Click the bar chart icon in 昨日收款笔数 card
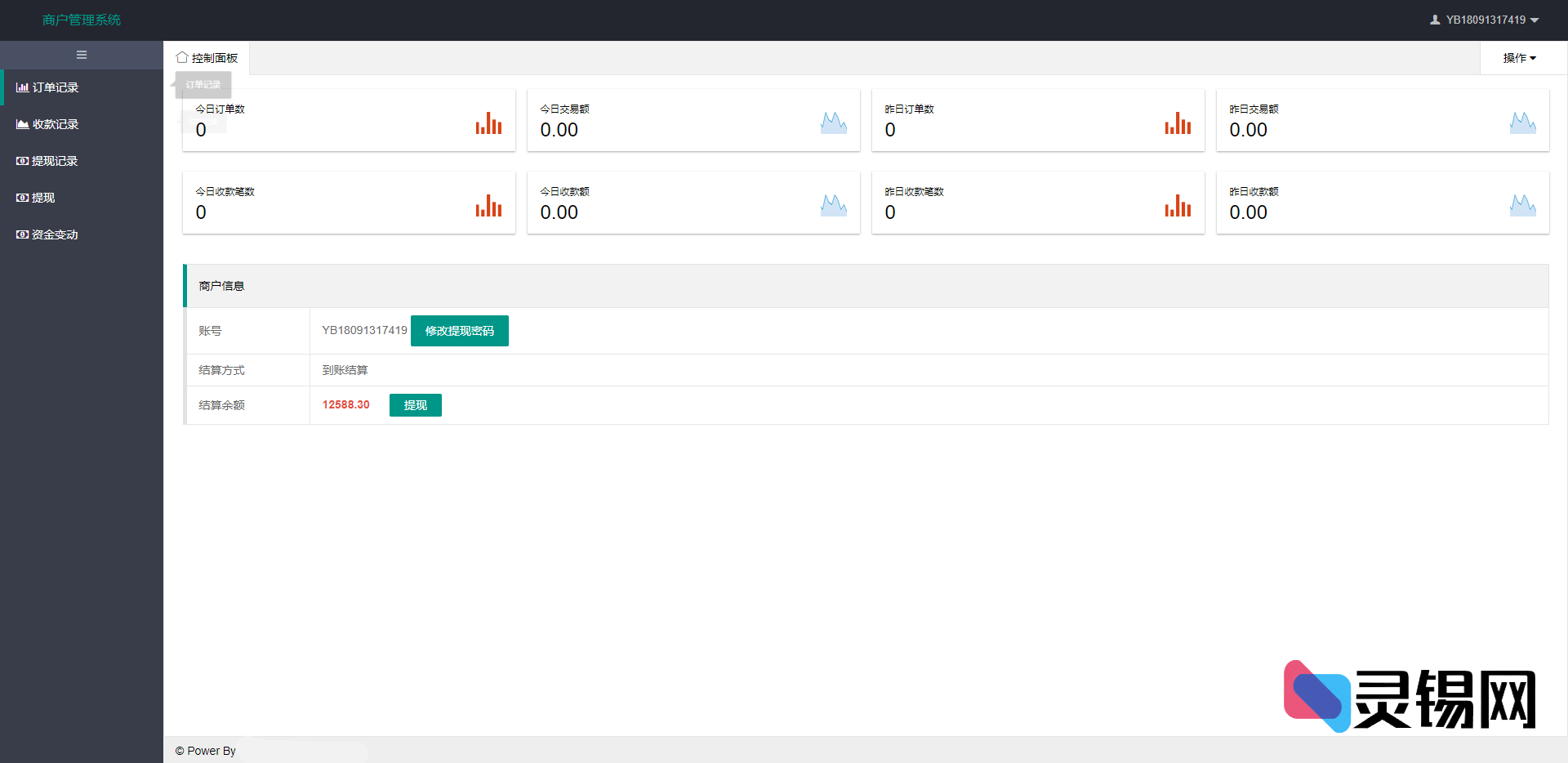Screen dimensions: 1568x763 tap(1178, 206)
